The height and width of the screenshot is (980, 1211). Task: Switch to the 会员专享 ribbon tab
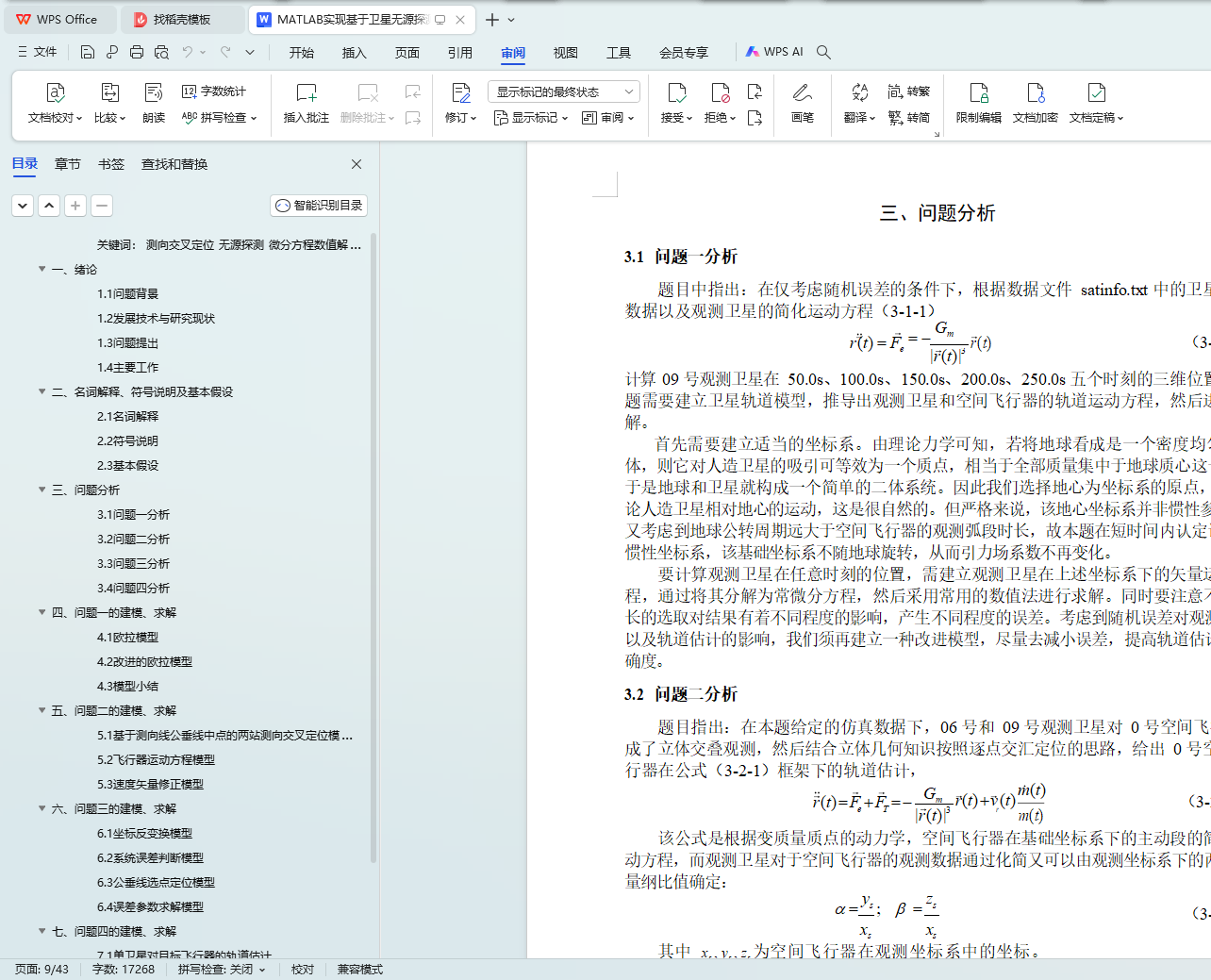[x=684, y=53]
